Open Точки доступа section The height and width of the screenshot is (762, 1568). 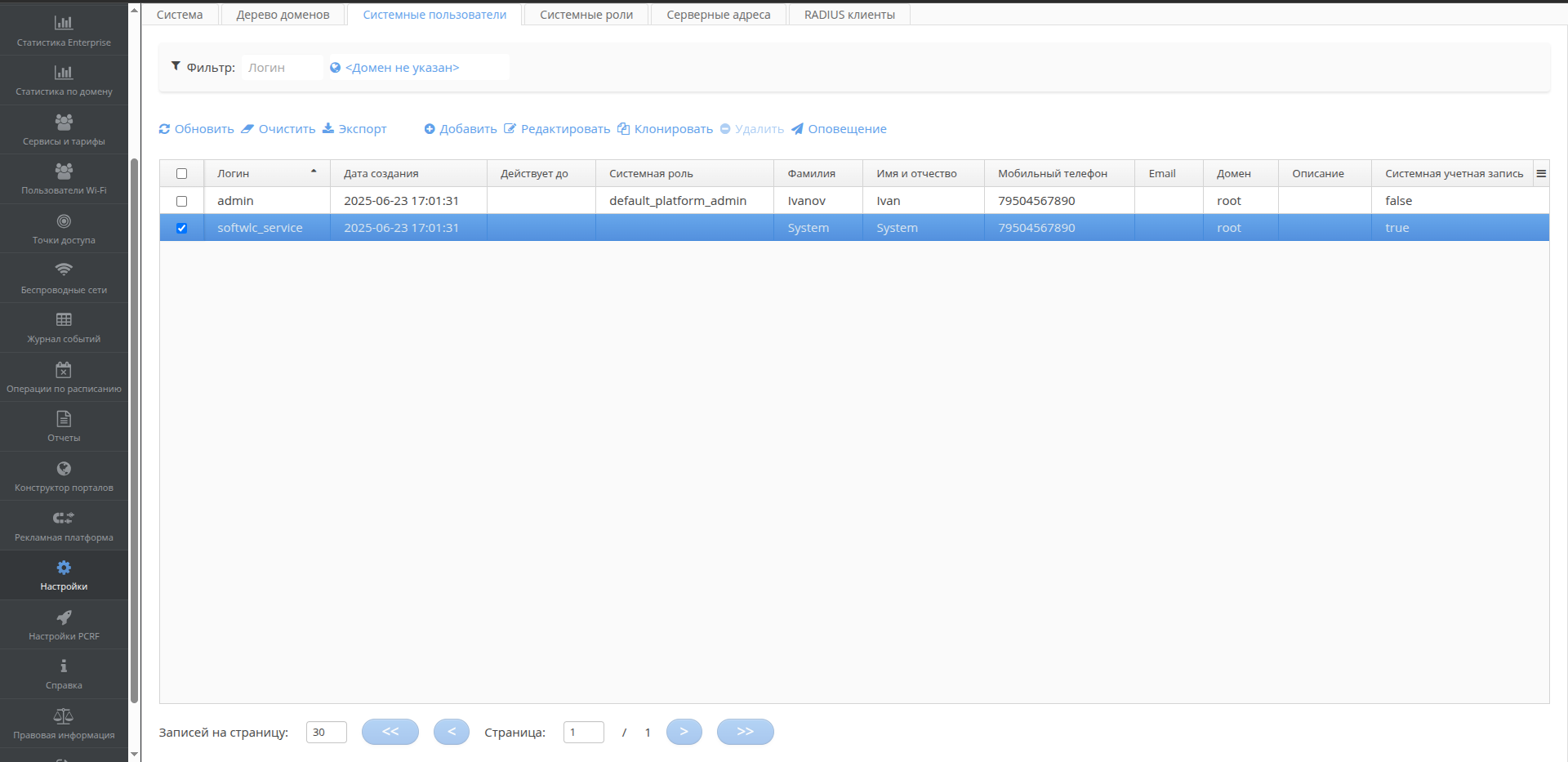(64, 229)
